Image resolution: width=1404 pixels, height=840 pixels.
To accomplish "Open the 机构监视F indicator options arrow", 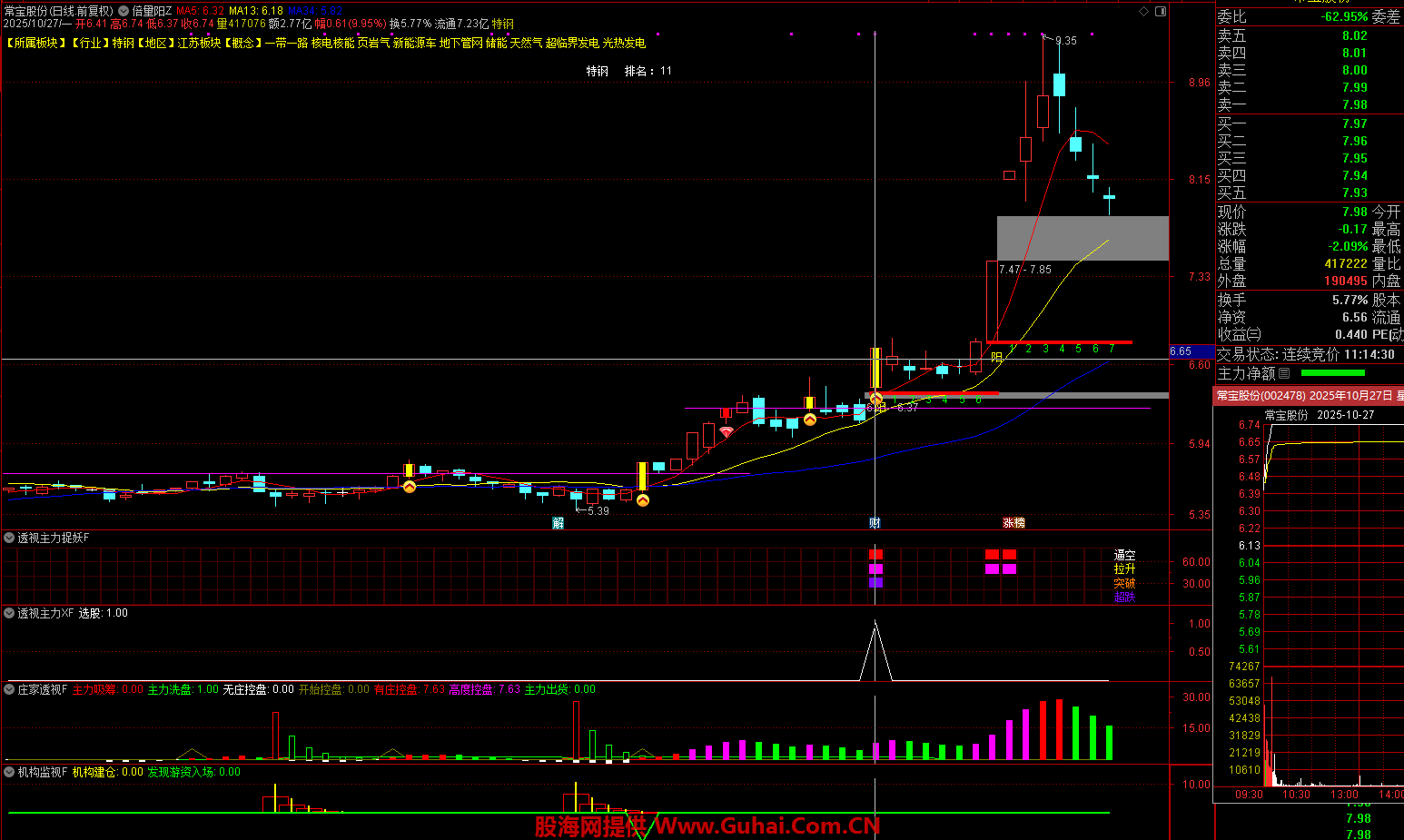I will tap(9, 773).
